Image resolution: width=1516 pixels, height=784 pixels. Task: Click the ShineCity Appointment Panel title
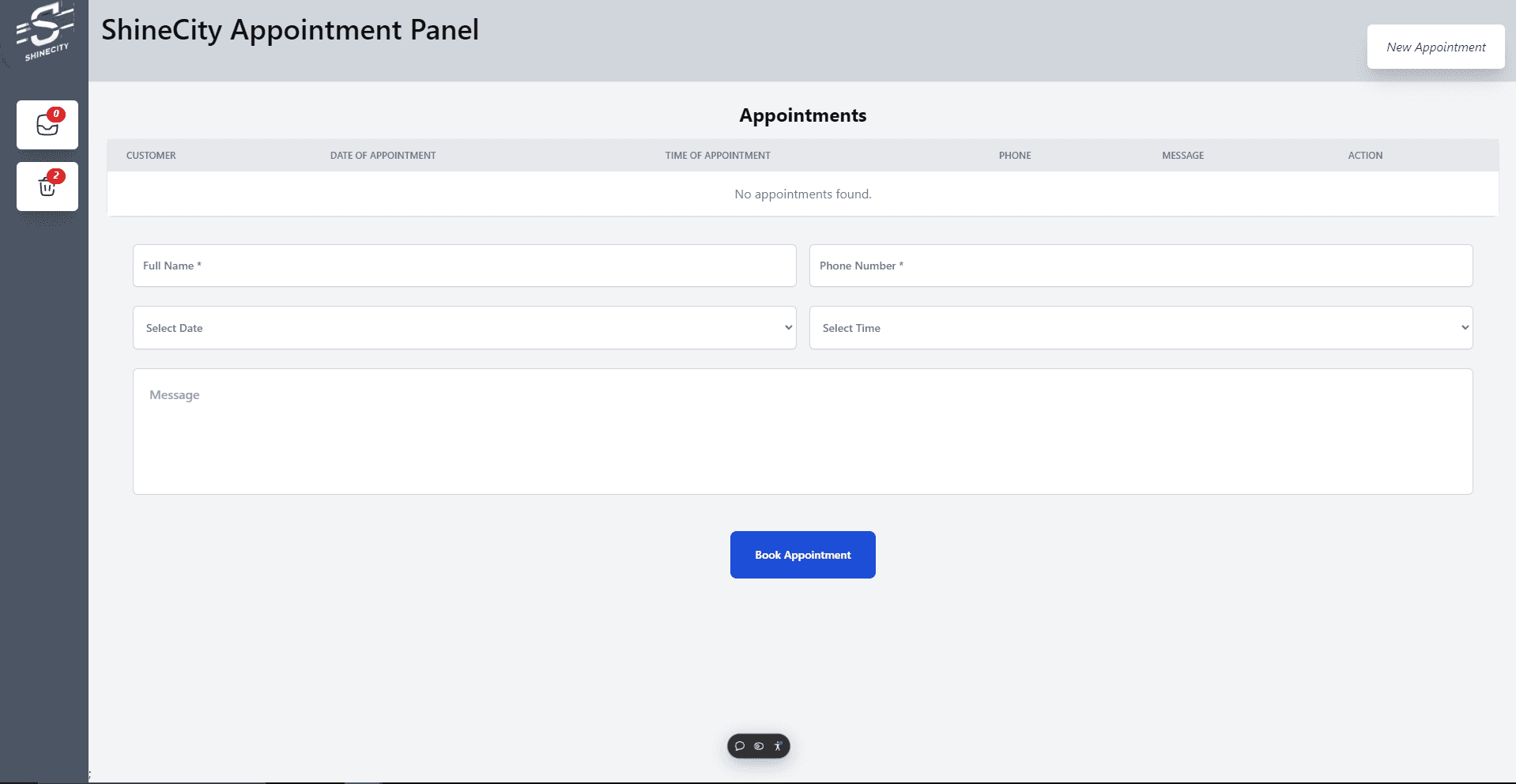pyautogui.click(x=290, y=30)
